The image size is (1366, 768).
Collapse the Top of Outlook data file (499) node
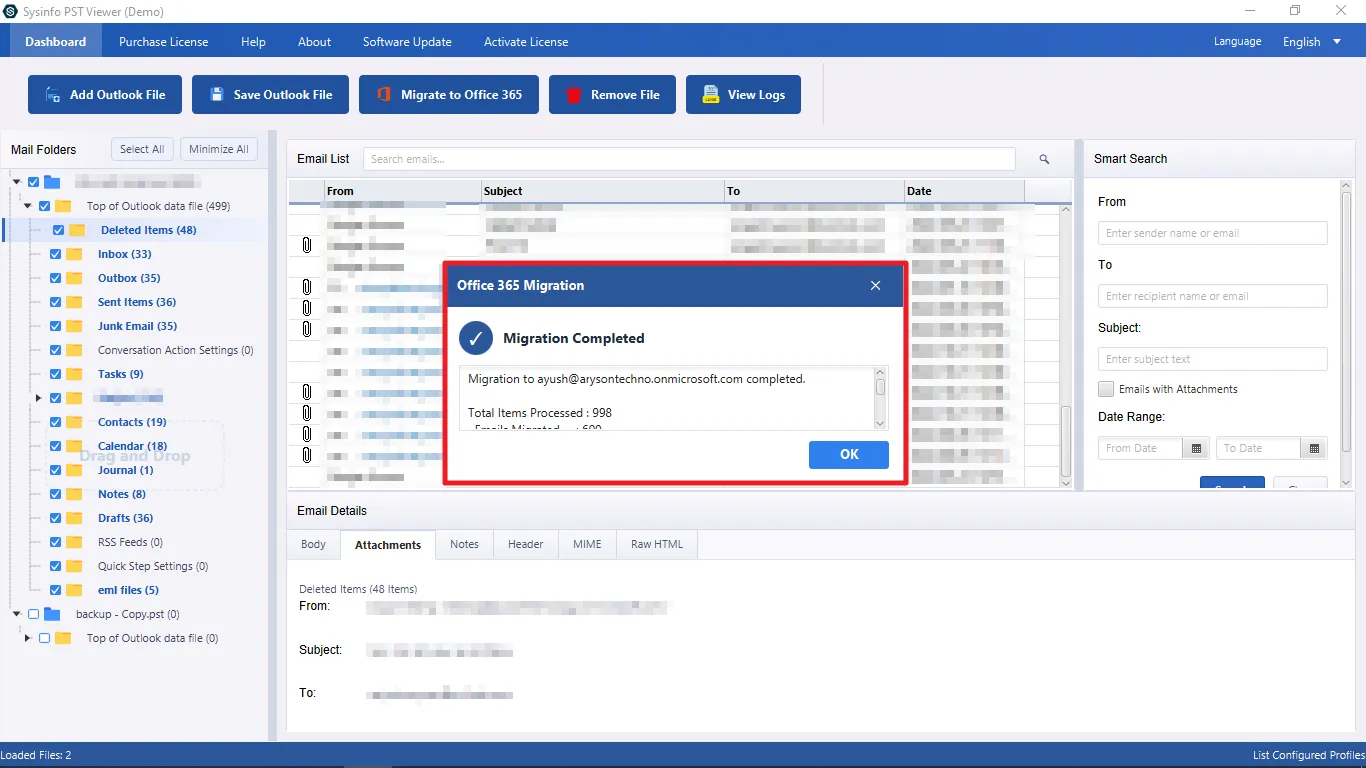point(28,206)
